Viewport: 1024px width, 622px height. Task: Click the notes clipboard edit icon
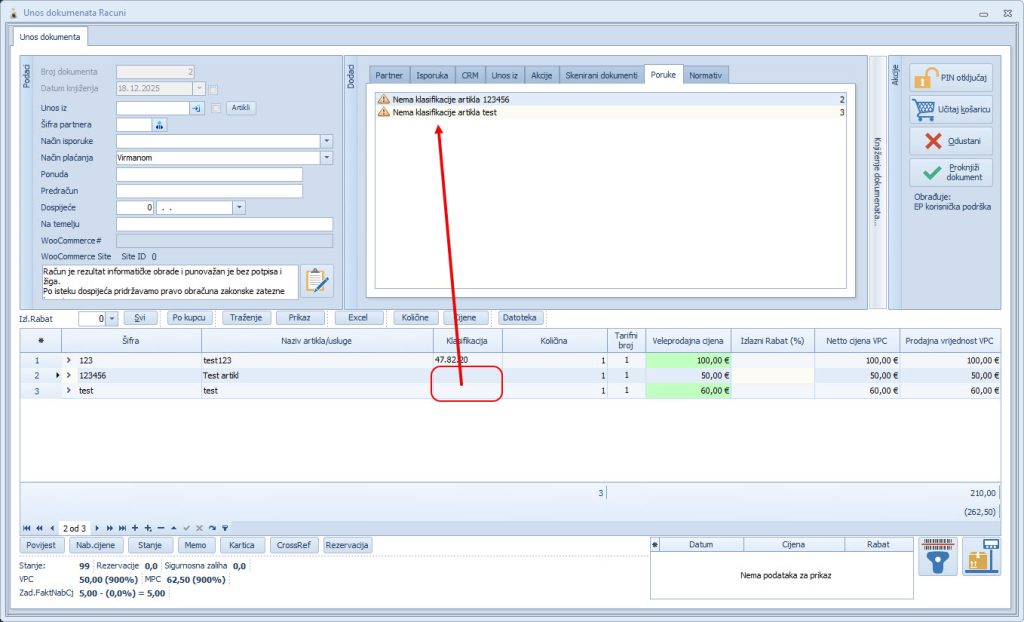coord(317,281)
